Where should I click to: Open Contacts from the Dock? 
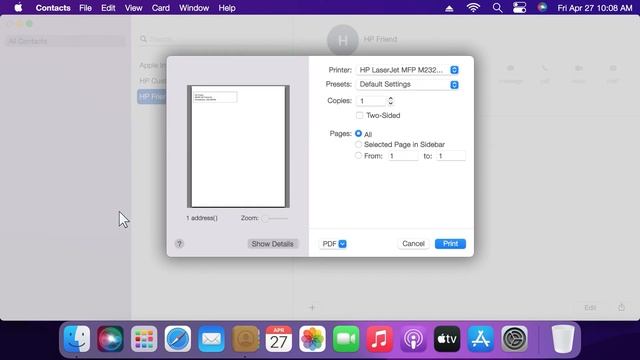click(x=245, y=339)
